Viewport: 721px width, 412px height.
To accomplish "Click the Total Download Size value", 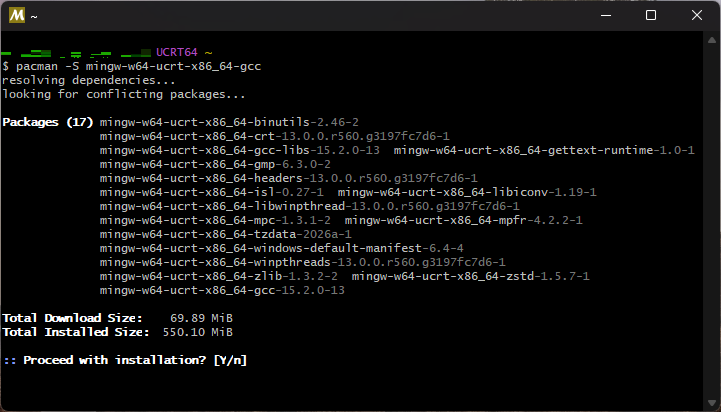I will [x=201, y=318].
